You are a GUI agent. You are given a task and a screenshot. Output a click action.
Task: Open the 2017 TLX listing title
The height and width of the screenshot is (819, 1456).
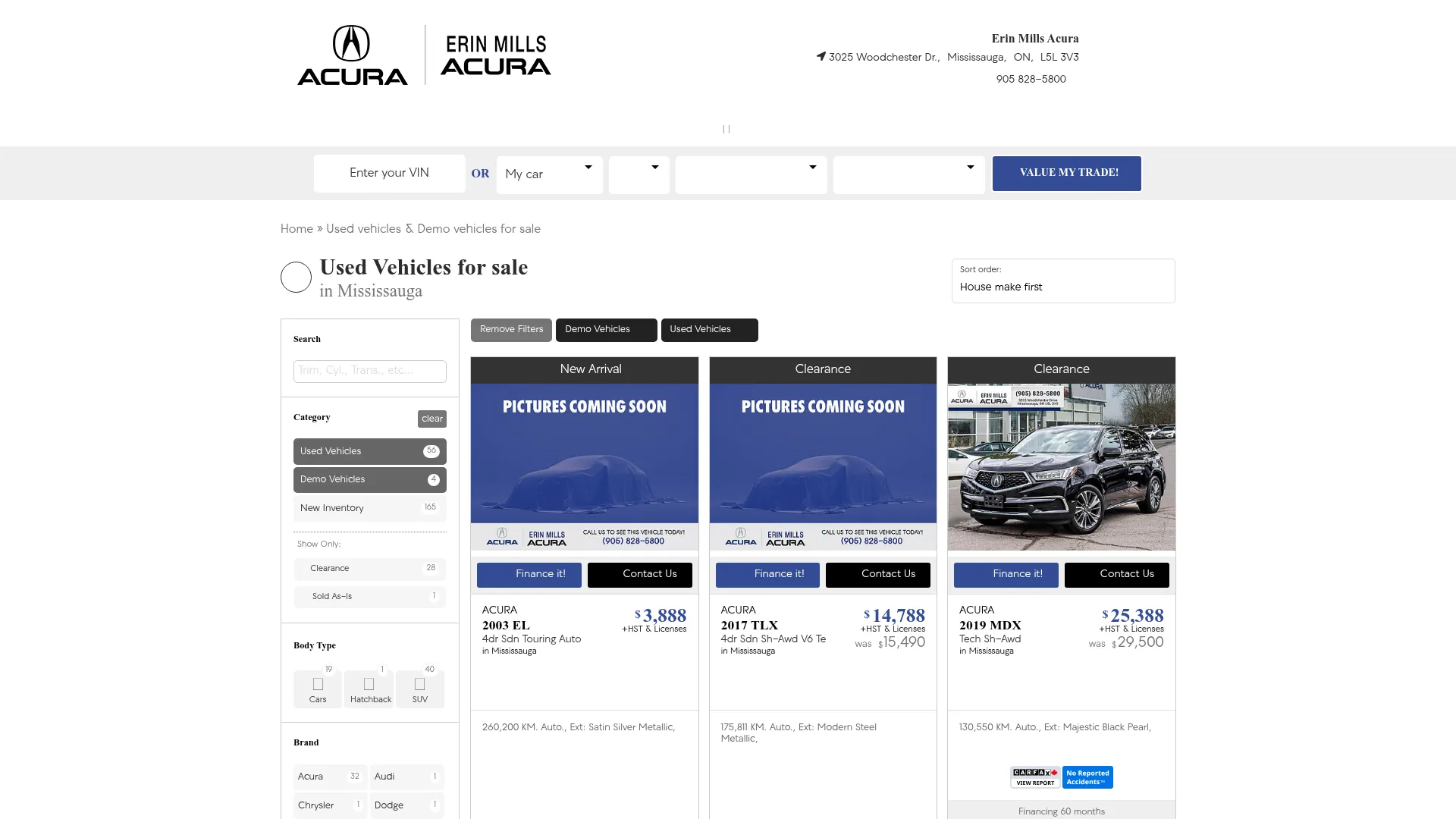pos(749,626)
